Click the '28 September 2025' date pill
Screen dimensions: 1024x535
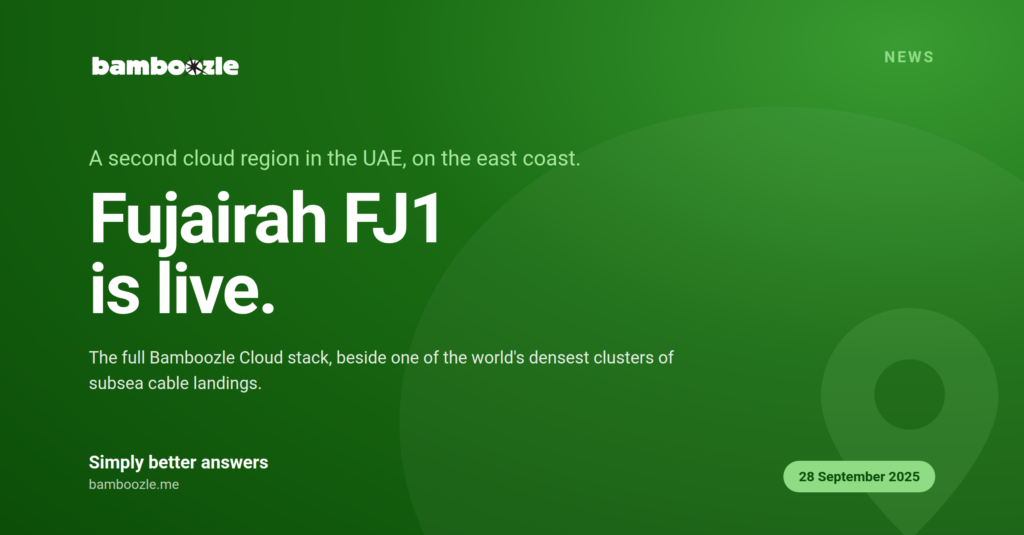(859, 477)
